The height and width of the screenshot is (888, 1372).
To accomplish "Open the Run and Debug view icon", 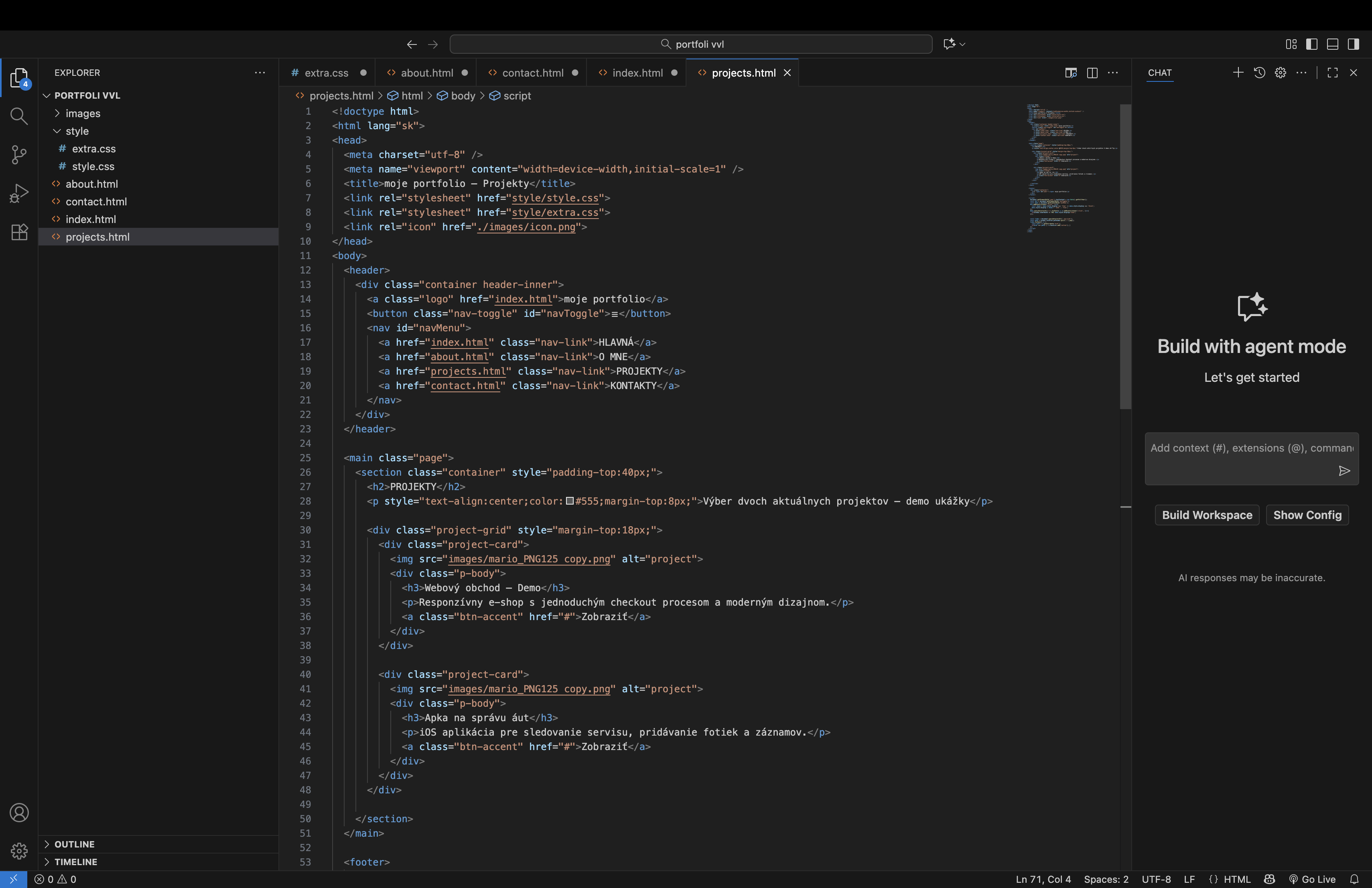I will 19,193.
